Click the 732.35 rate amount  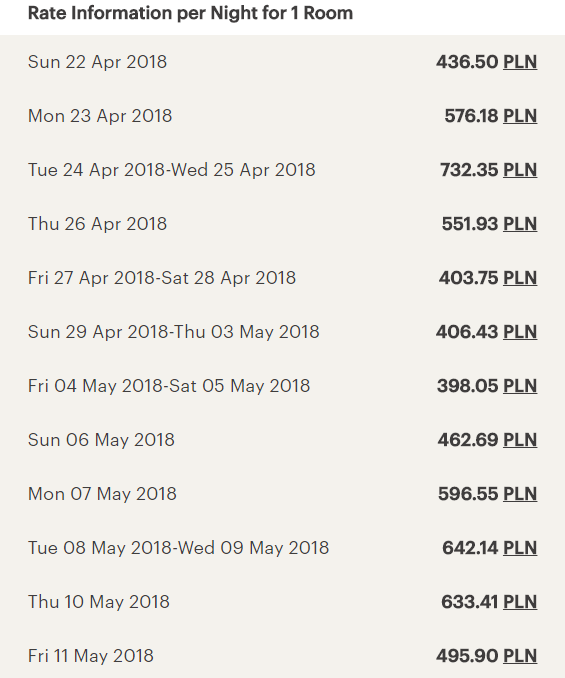(x=469, y=170)
